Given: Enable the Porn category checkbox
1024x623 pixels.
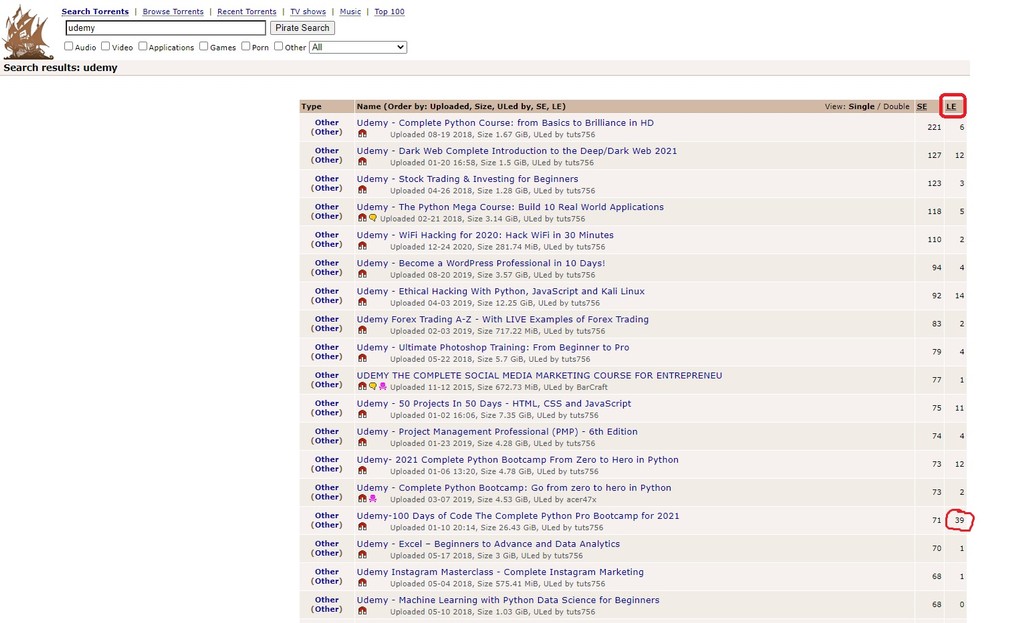Looking at the screenshot, I should click(x=246, y=46).
